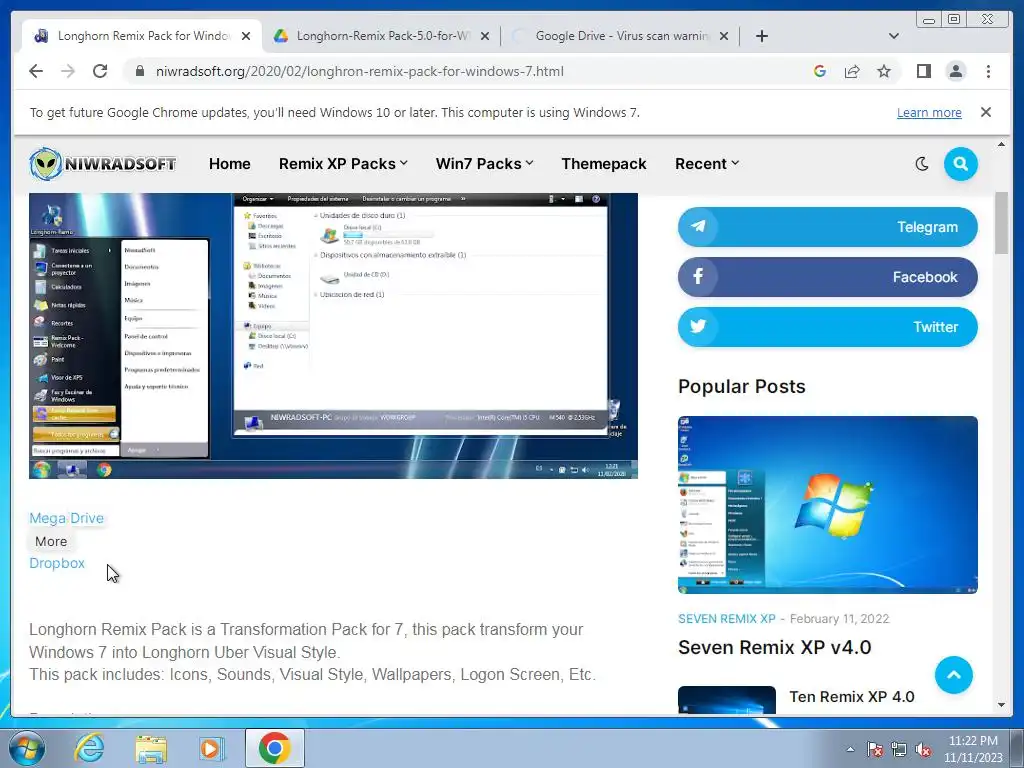Share this page via share icon
The image size is (1024, 768).
pos(852,71)
